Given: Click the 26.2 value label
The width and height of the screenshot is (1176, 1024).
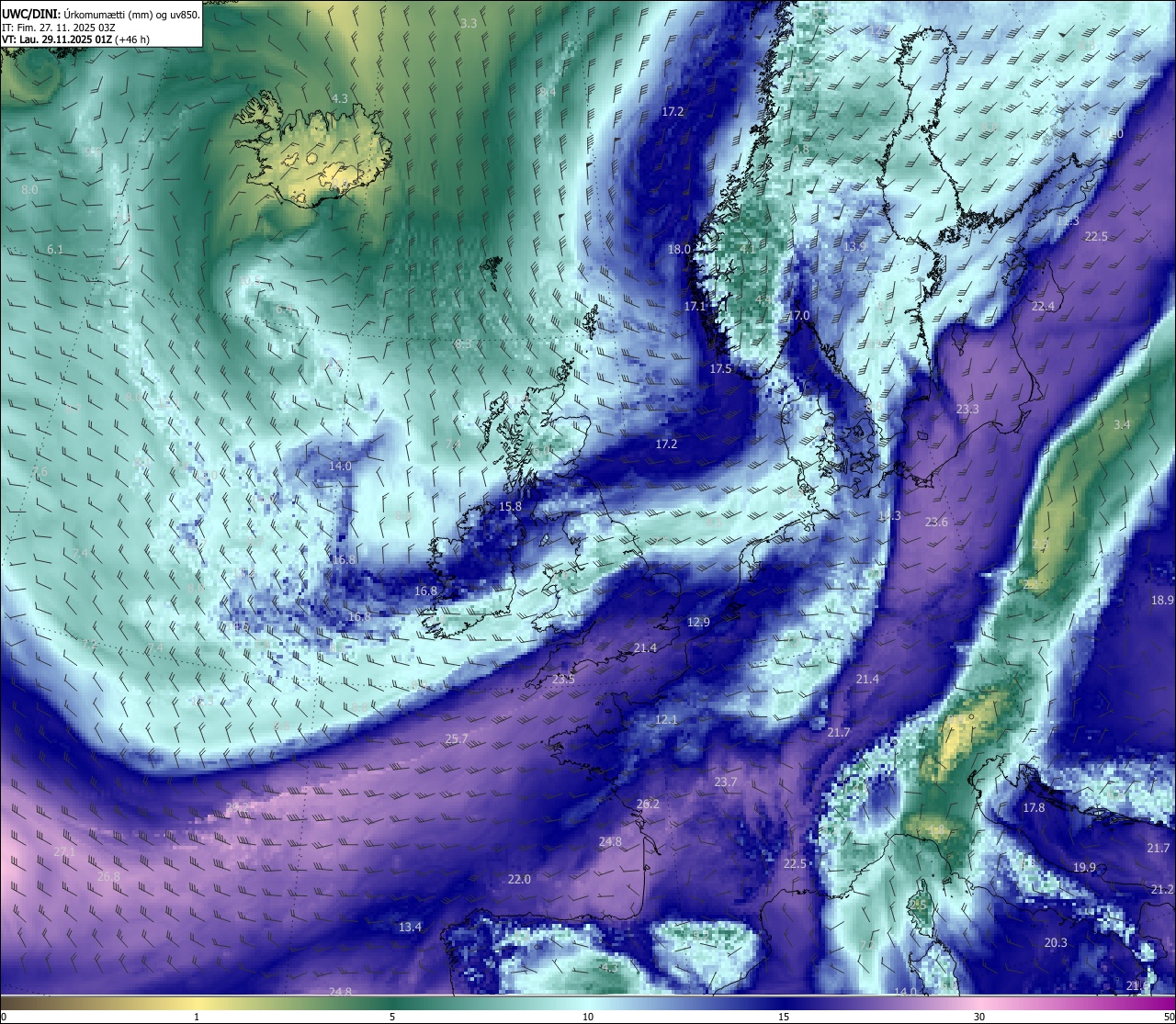Looking at the screenshot, I should (x=648, y=804).
